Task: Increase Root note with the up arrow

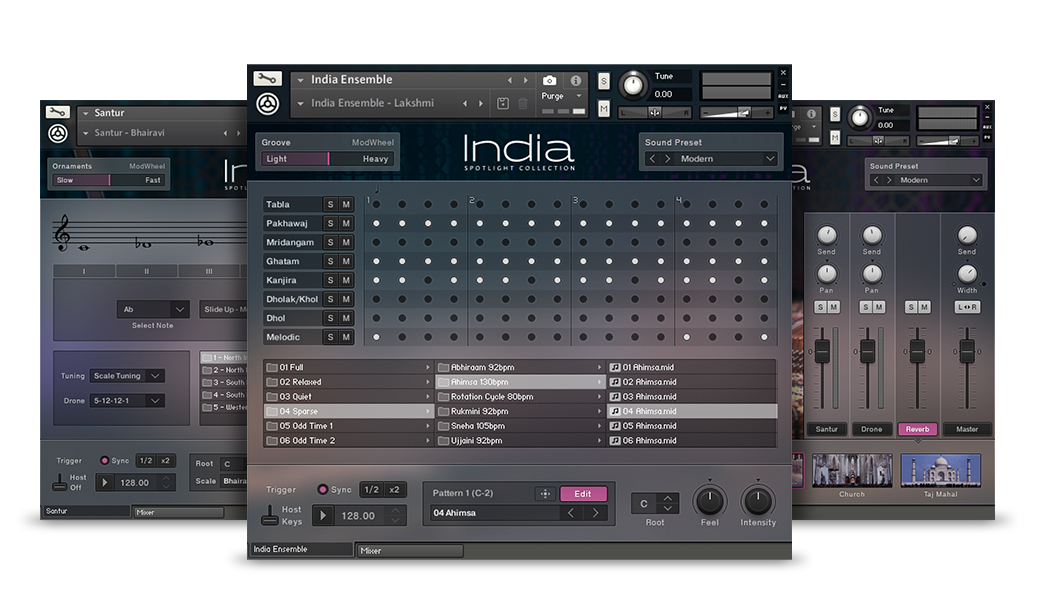Action: [x=668, y=498]
